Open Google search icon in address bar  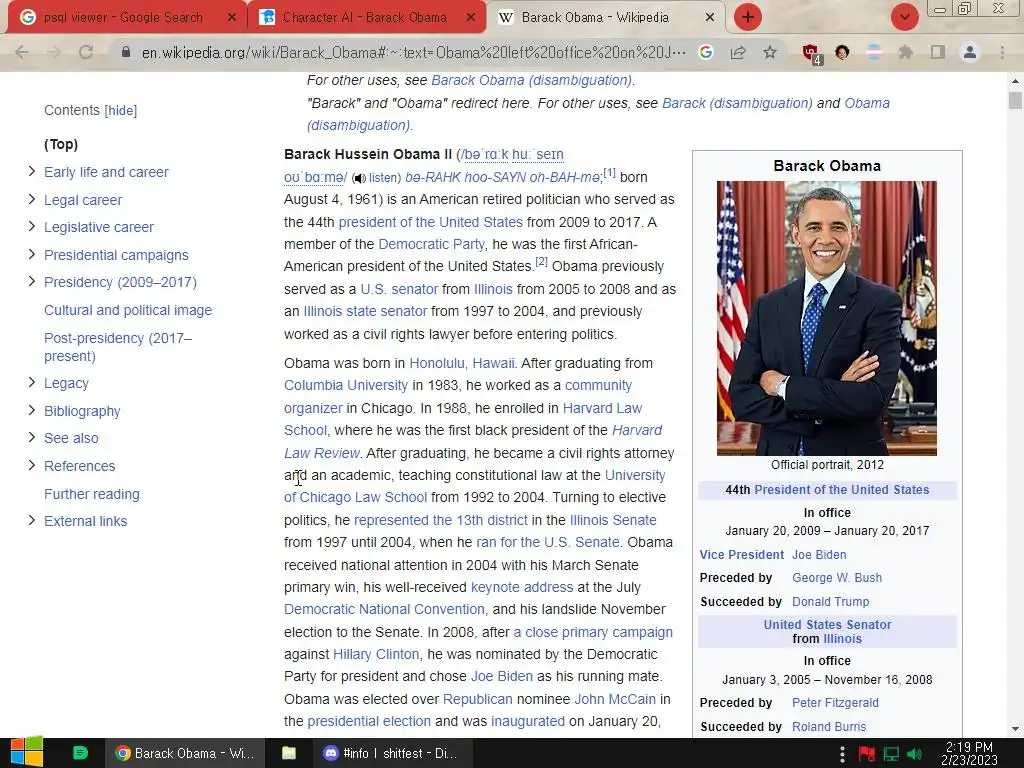[x=706, y=52]
